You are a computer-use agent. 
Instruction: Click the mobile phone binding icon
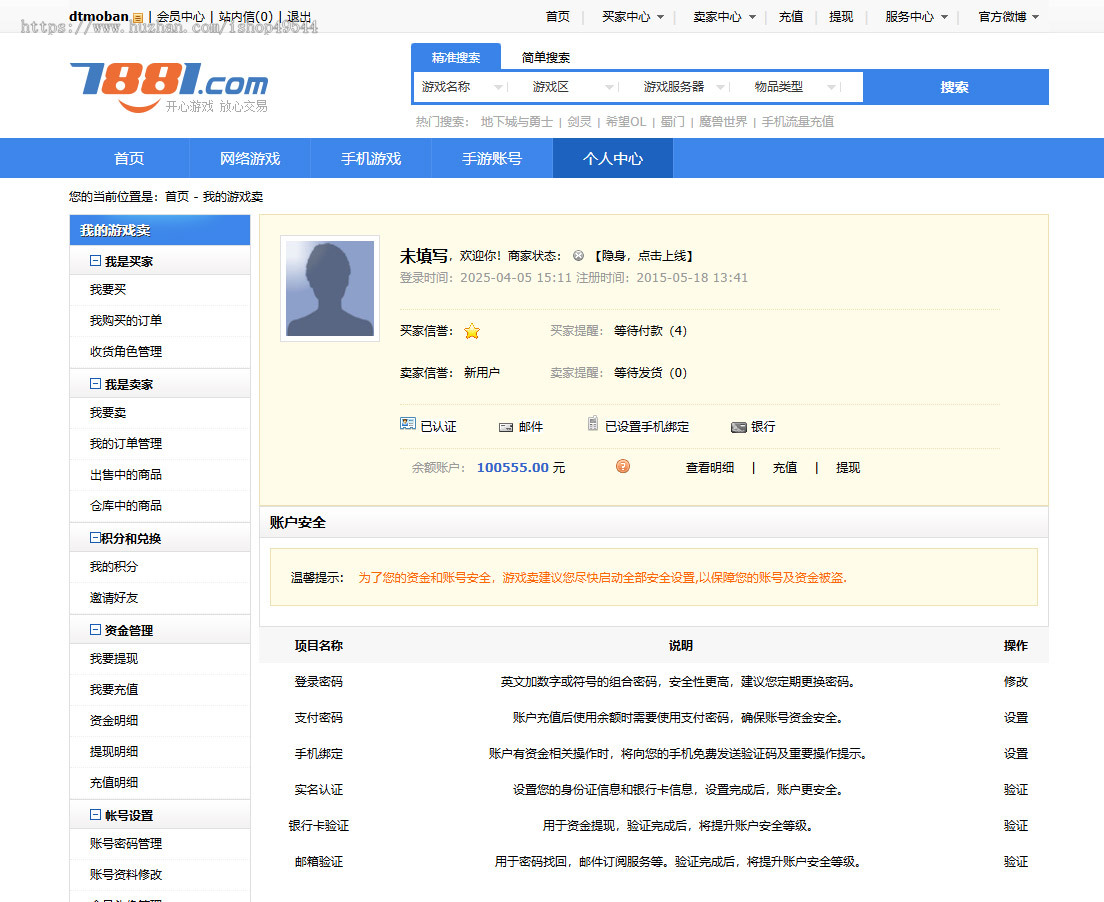[x=593, y=423]
